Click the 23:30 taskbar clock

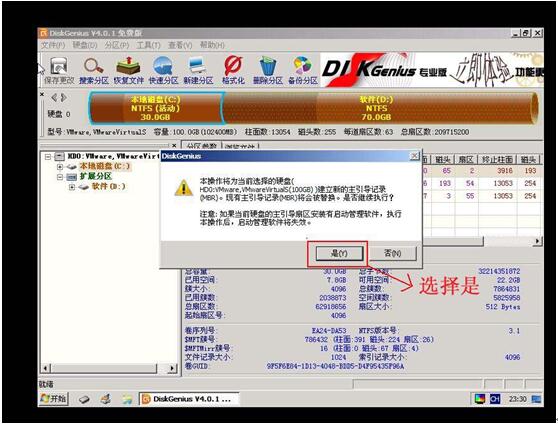pos(517,399)
